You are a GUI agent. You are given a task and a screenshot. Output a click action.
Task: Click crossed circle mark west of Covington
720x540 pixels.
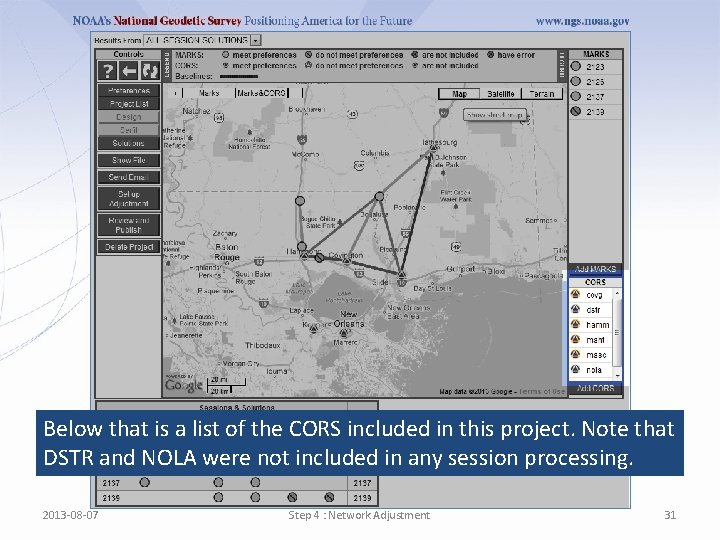(x=320, y=257)
